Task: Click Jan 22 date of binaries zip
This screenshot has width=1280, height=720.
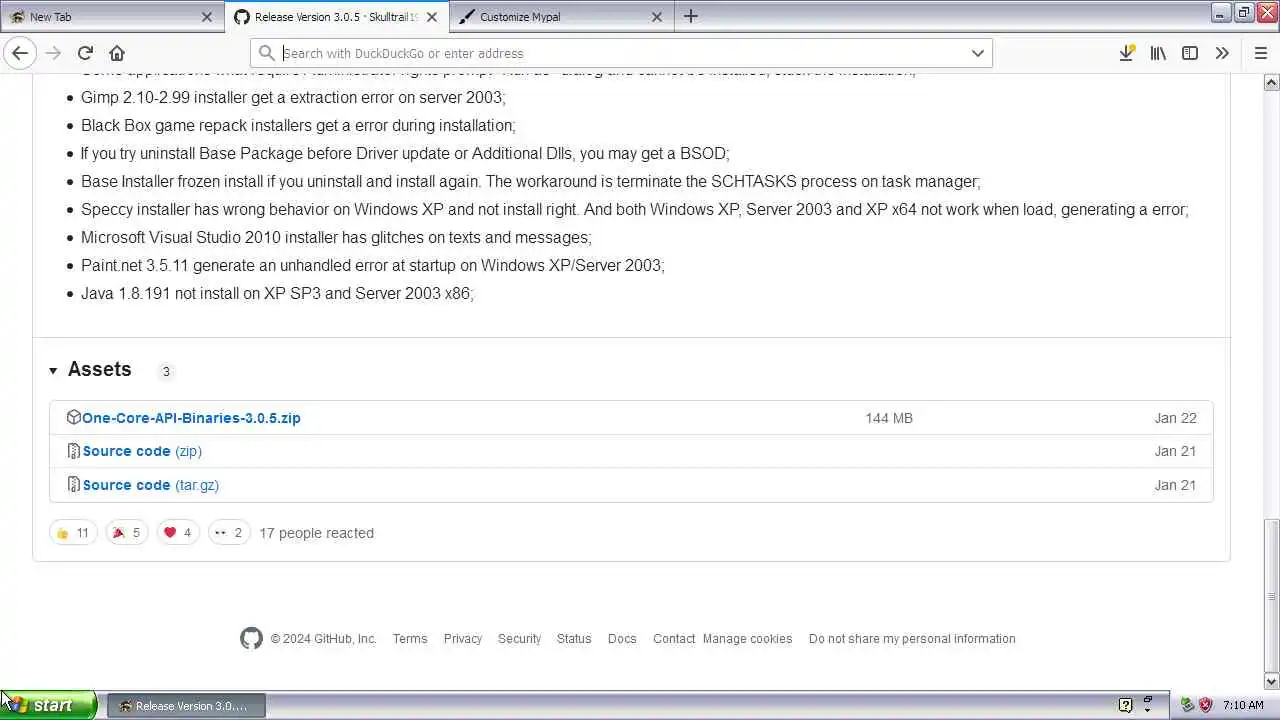Action: [1175, 418]
